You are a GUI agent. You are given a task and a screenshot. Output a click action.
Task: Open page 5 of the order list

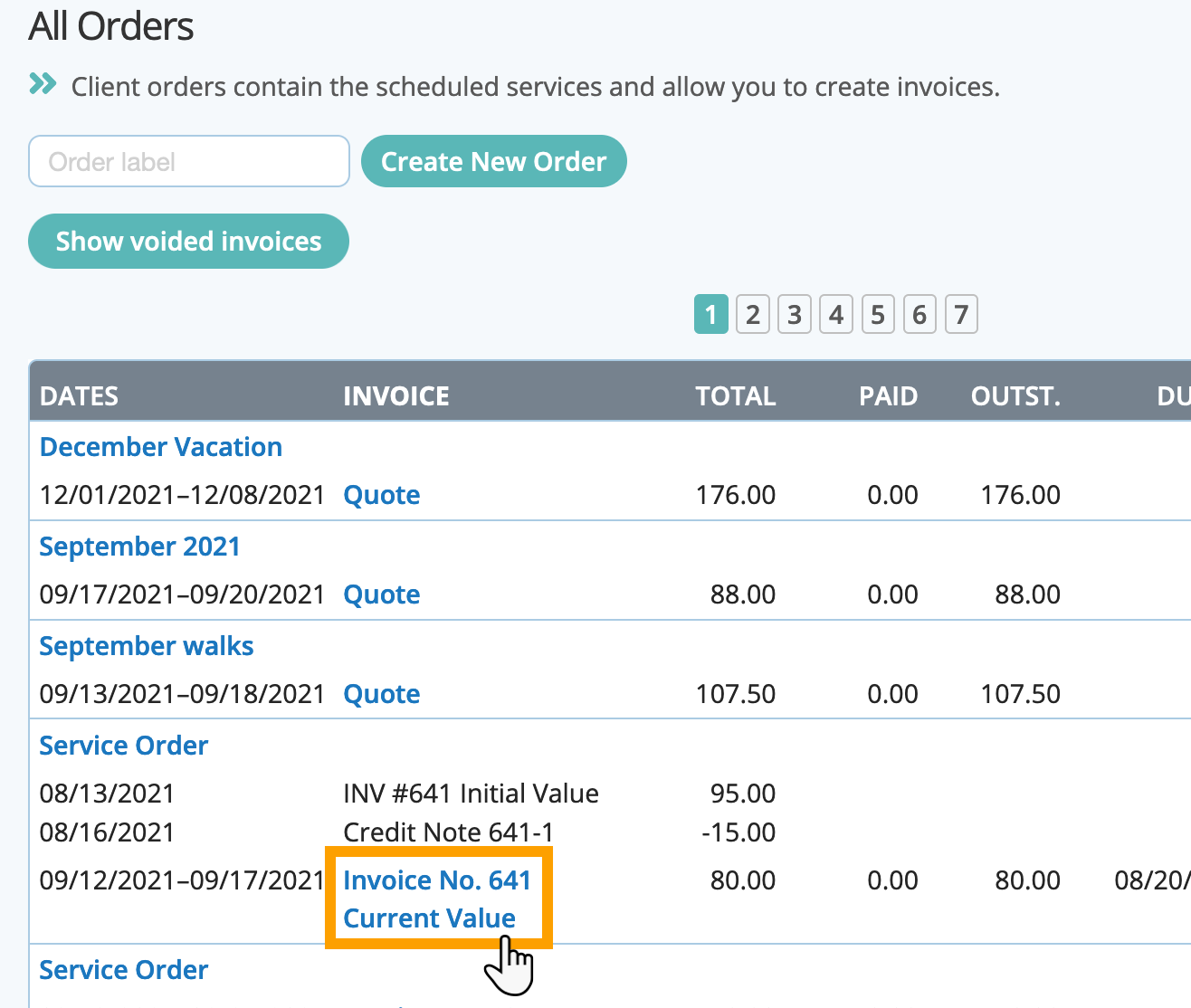click(877, 315)
